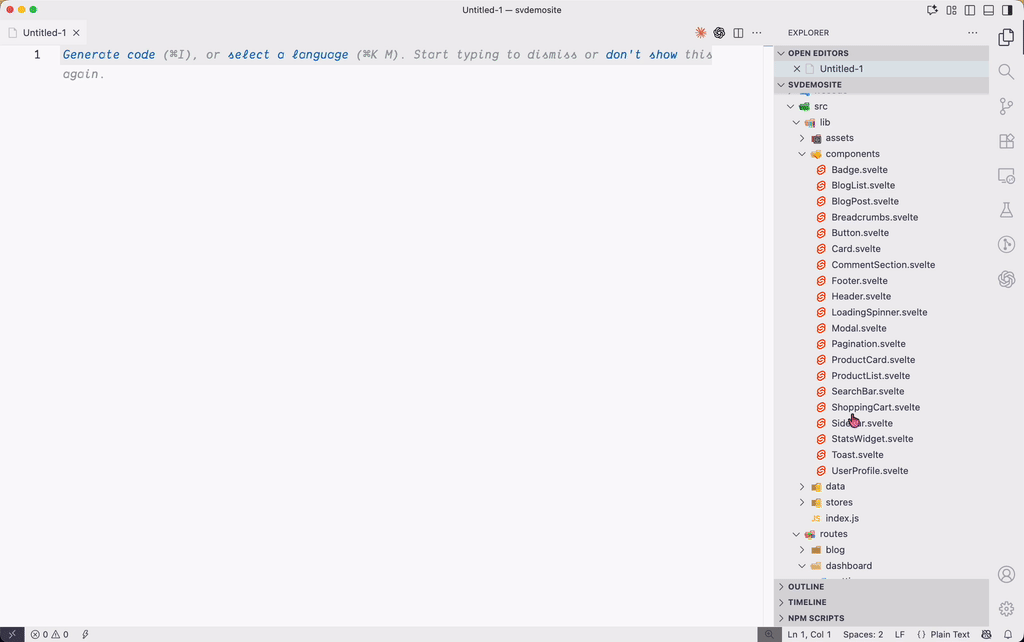This screenshot has width=1024, height=642.
Task: Open editor actions via the ellipsis menu
Action: [757, 32]
